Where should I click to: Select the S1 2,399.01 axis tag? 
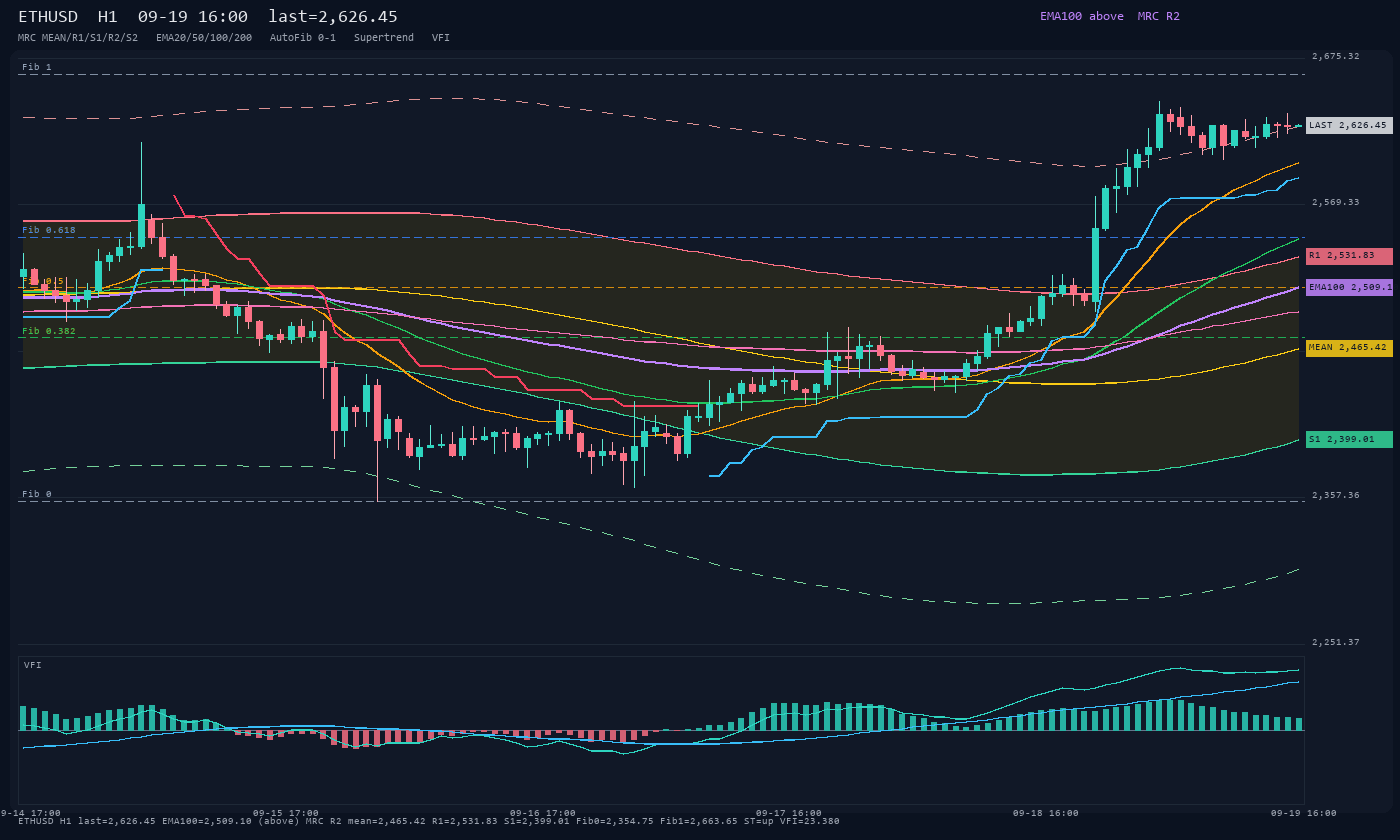pos(1349,439)
